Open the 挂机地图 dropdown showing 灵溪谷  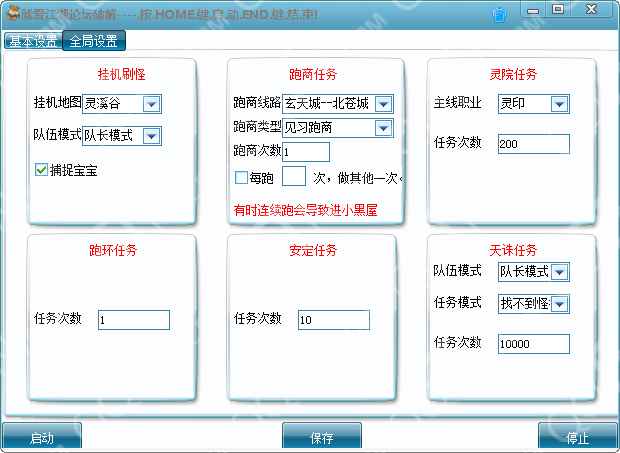(122, 104)
